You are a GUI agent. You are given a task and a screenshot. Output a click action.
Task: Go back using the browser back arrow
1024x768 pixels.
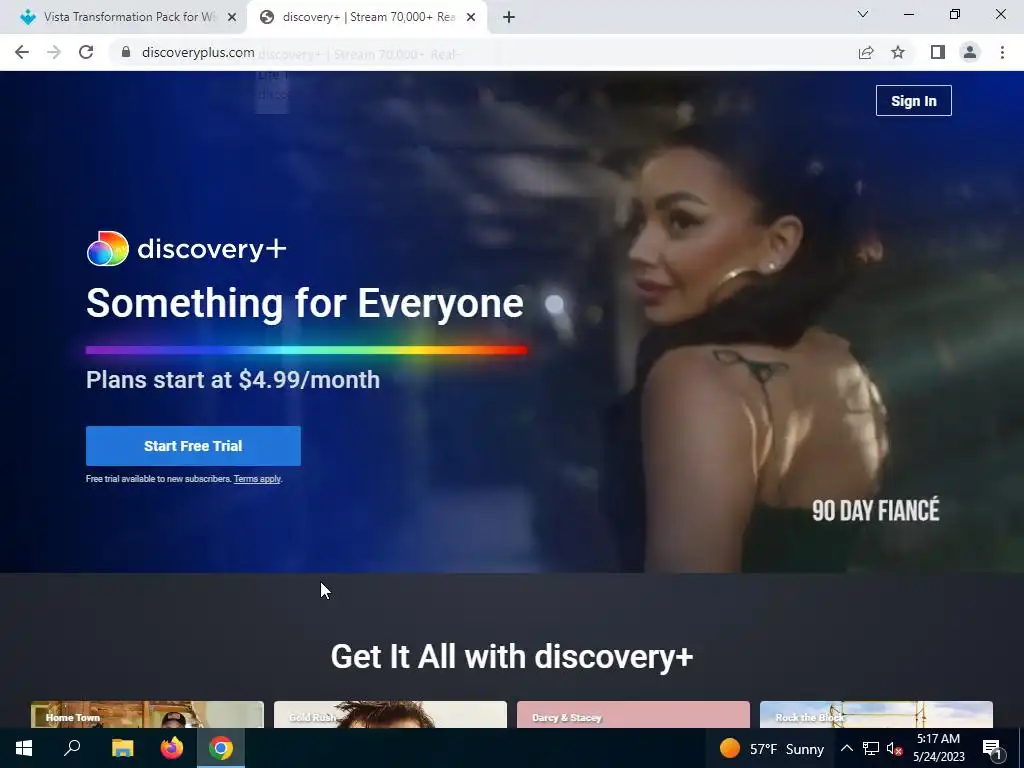coord(22,52)
